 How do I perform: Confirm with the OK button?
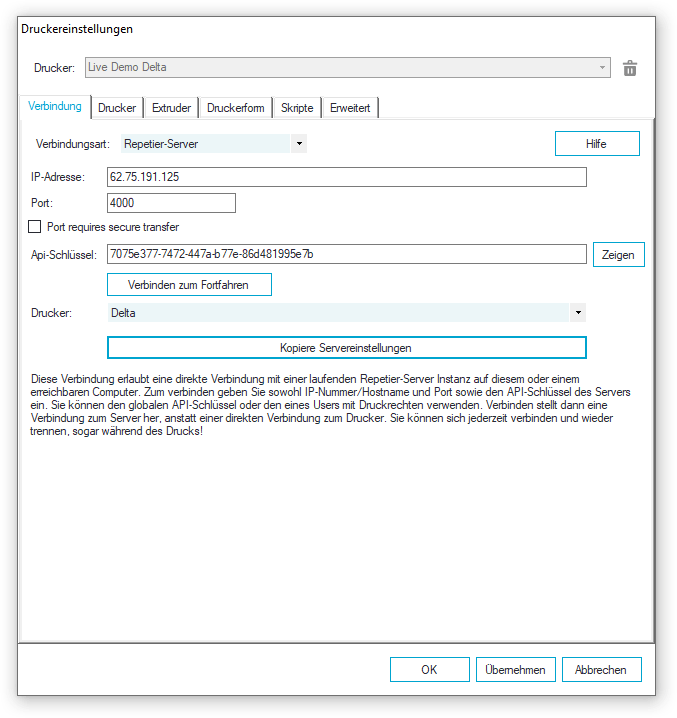430,670
